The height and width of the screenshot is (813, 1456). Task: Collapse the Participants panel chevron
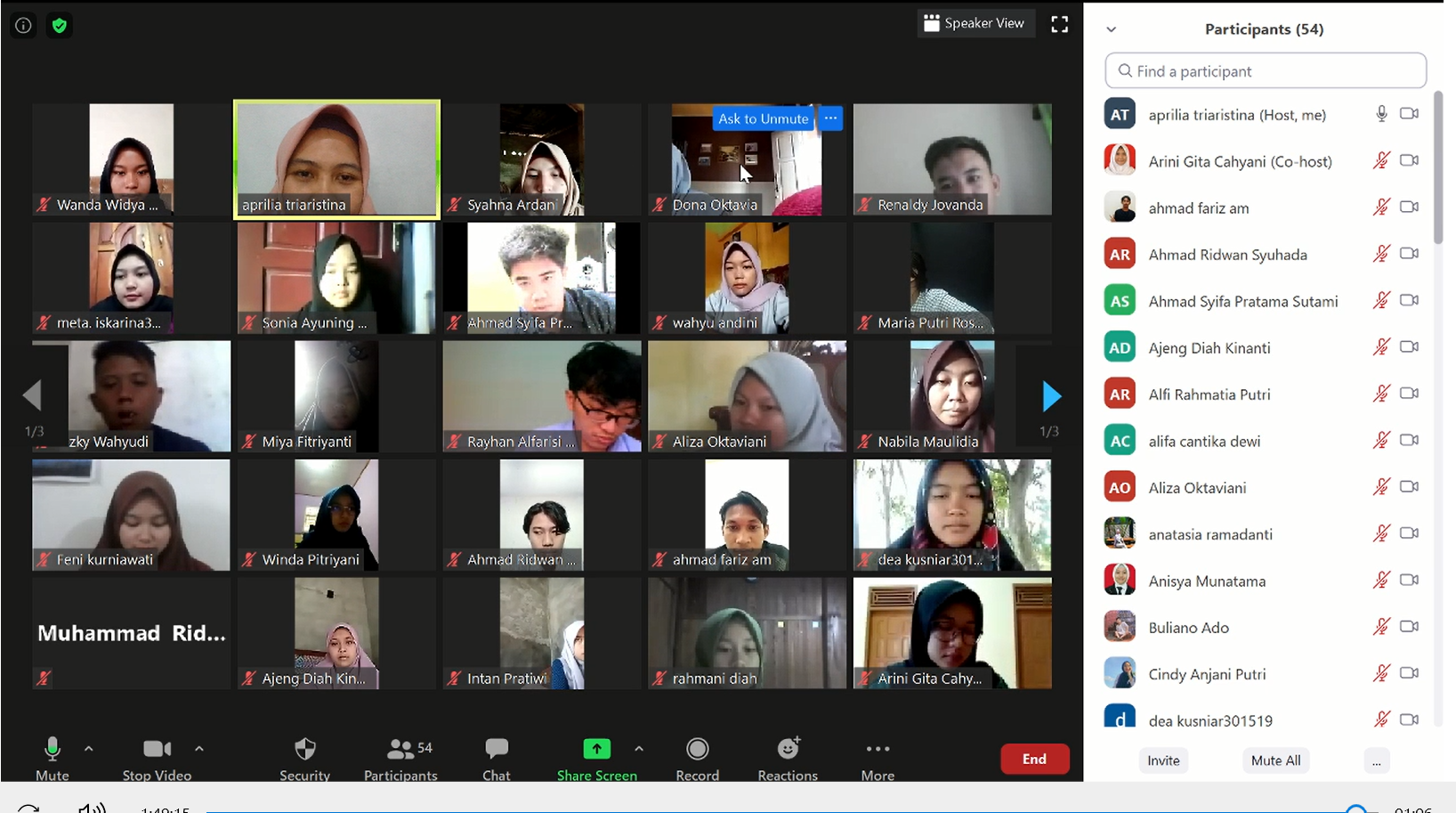pos(1111,29)
